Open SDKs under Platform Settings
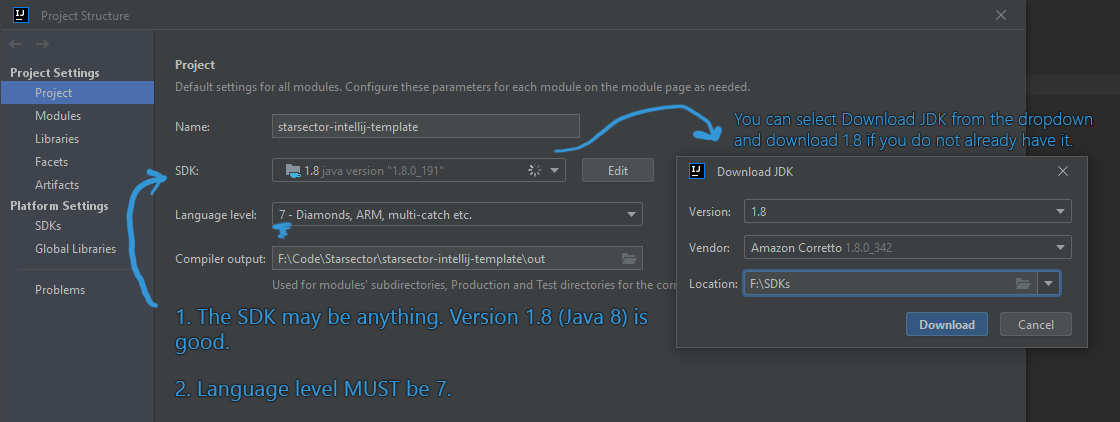The image size is (1120, 422). [x=48, y=226]
